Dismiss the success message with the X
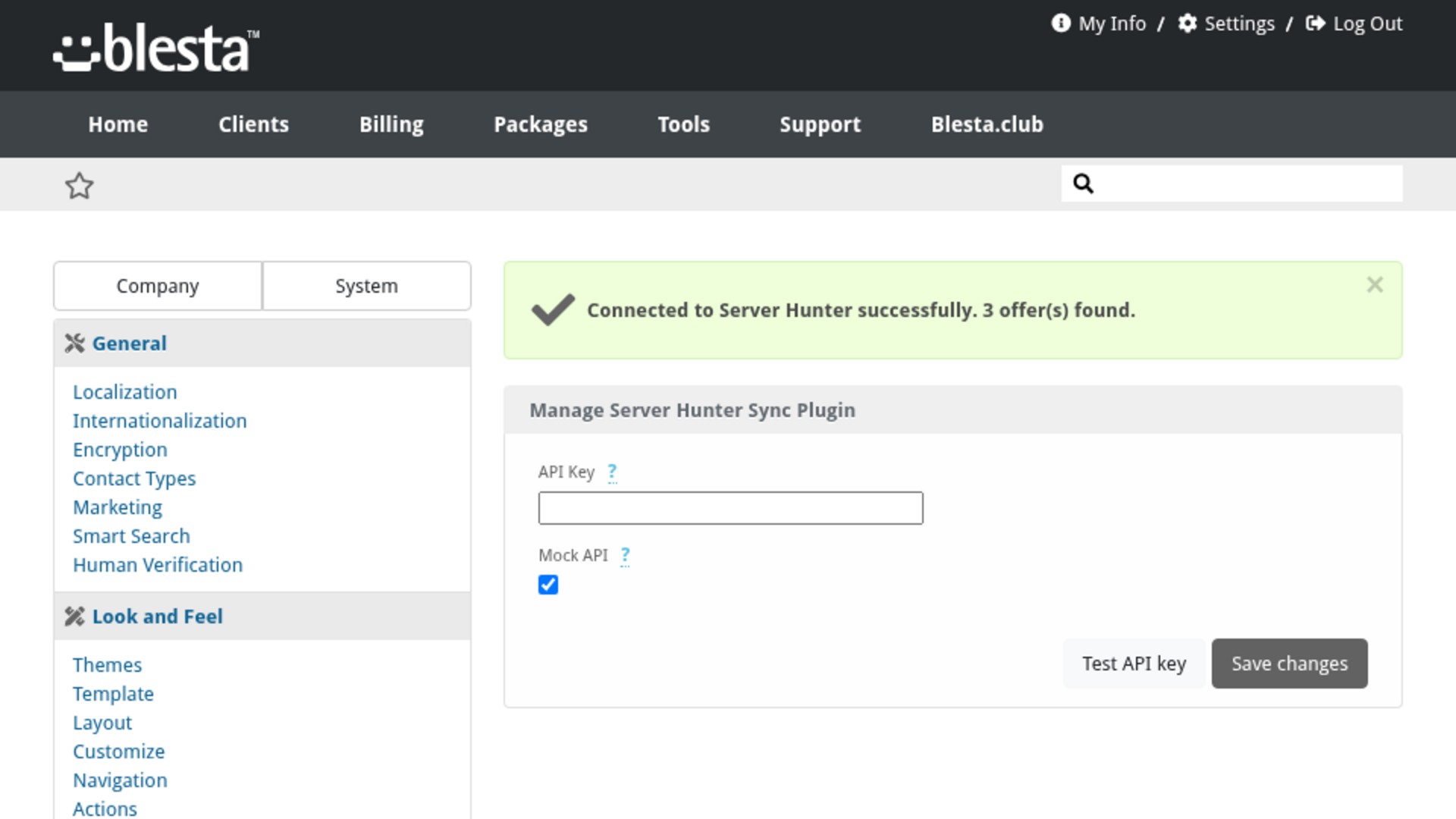 click(x=1374, y=285)
